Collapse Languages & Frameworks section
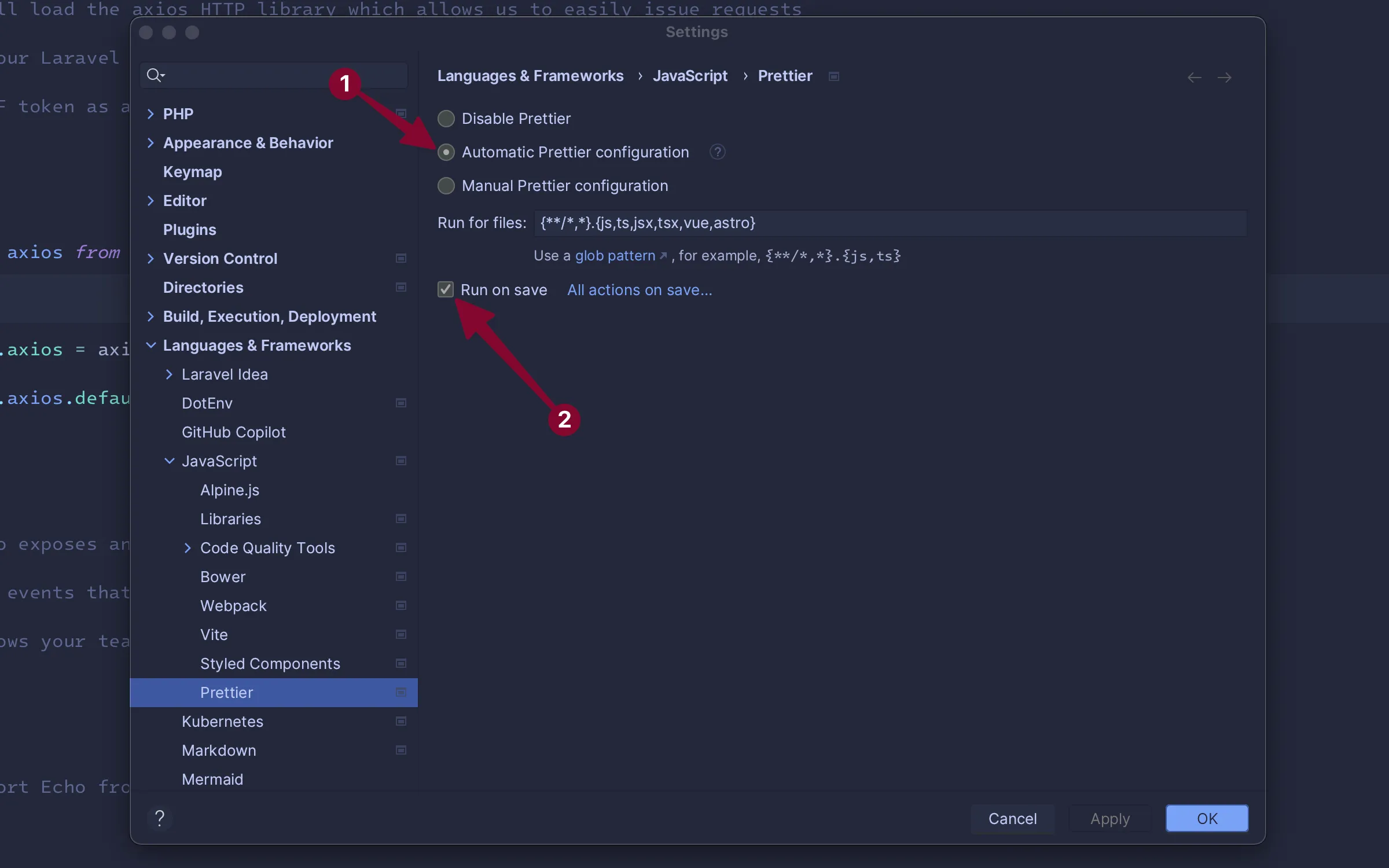This screenshot has width=1389, height=868. click(x=150, y=345)
